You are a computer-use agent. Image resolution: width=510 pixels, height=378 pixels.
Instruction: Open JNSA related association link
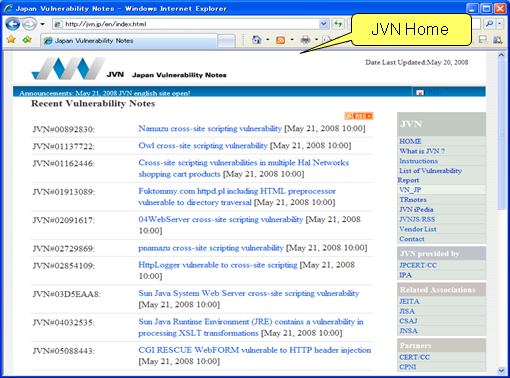click(408, 331)
